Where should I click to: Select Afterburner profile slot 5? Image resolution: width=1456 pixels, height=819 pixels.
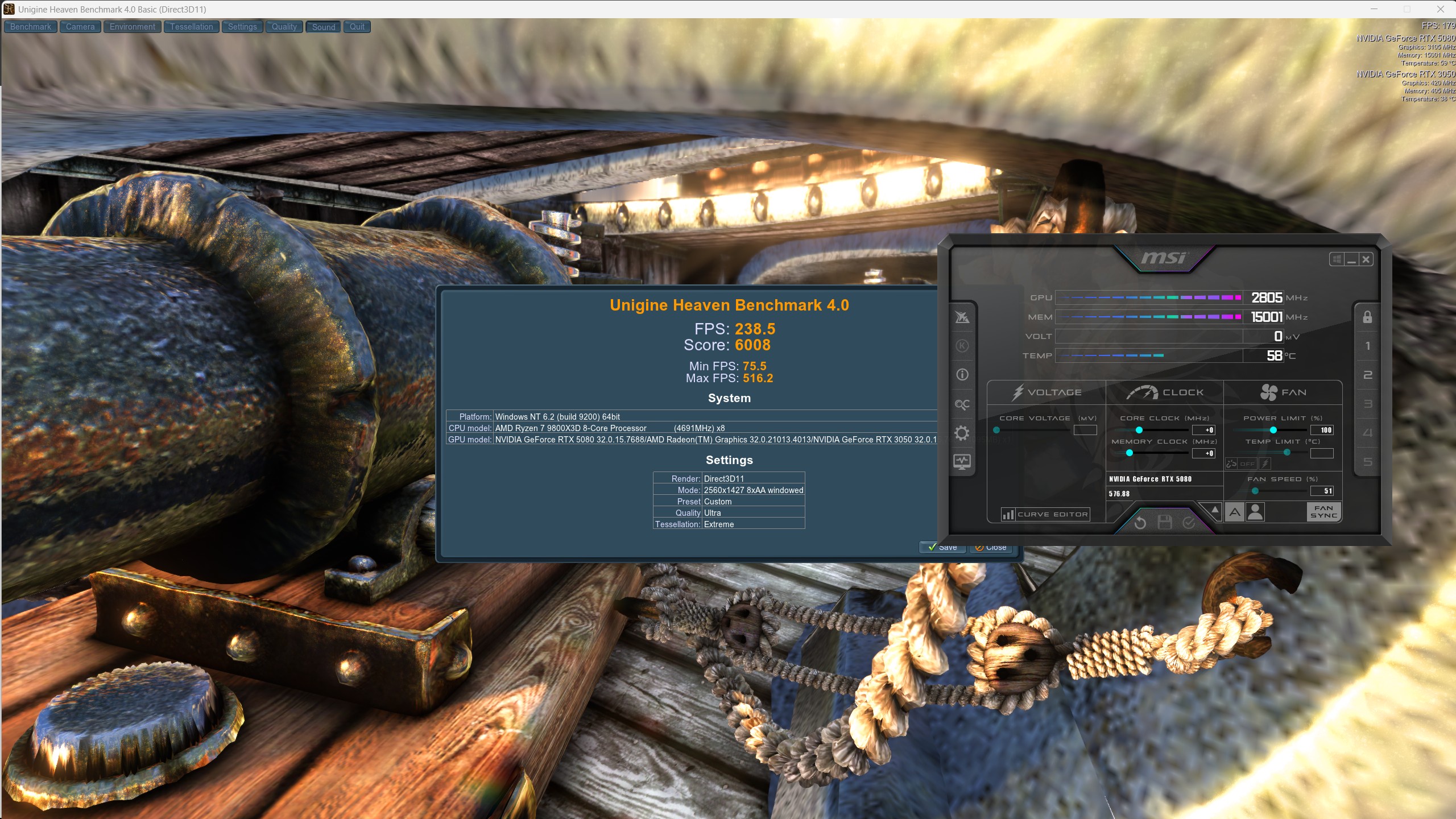point(1368,462)
